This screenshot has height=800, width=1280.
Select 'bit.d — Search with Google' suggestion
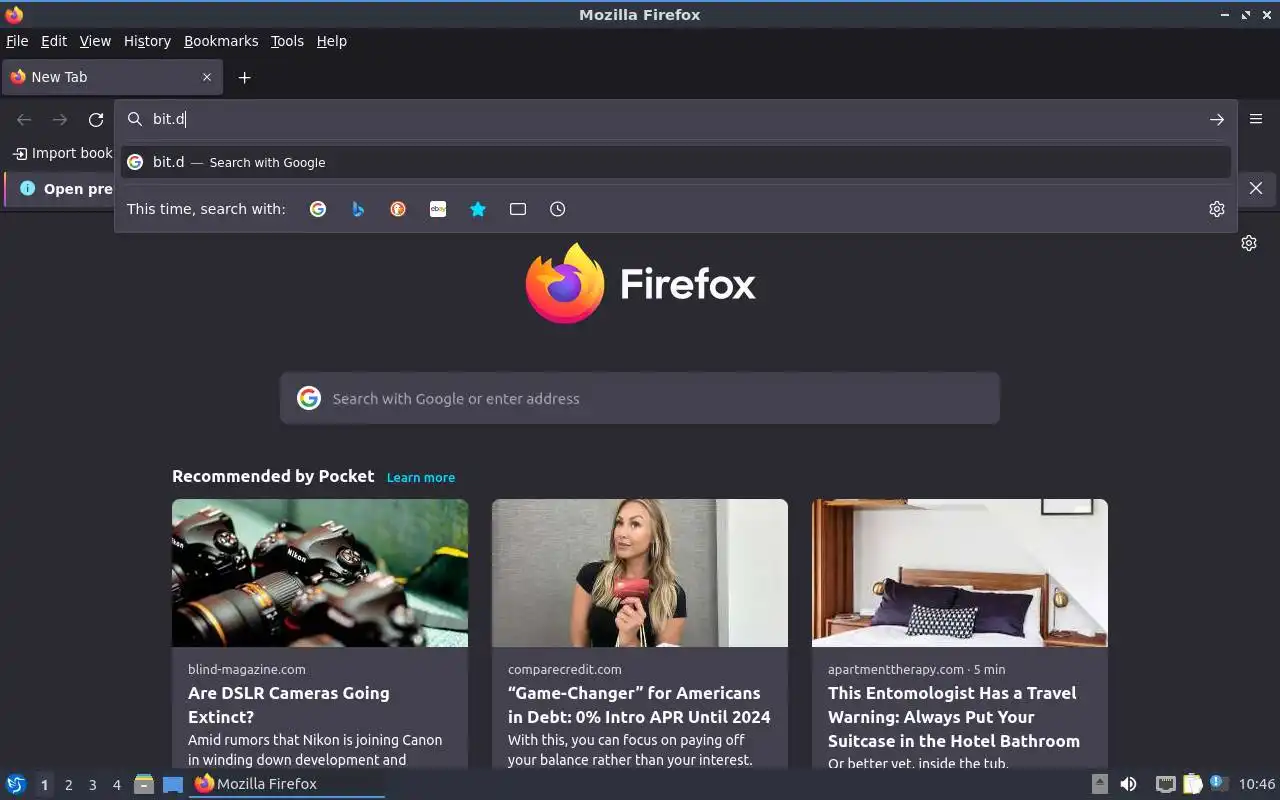(x=675, y=162)
